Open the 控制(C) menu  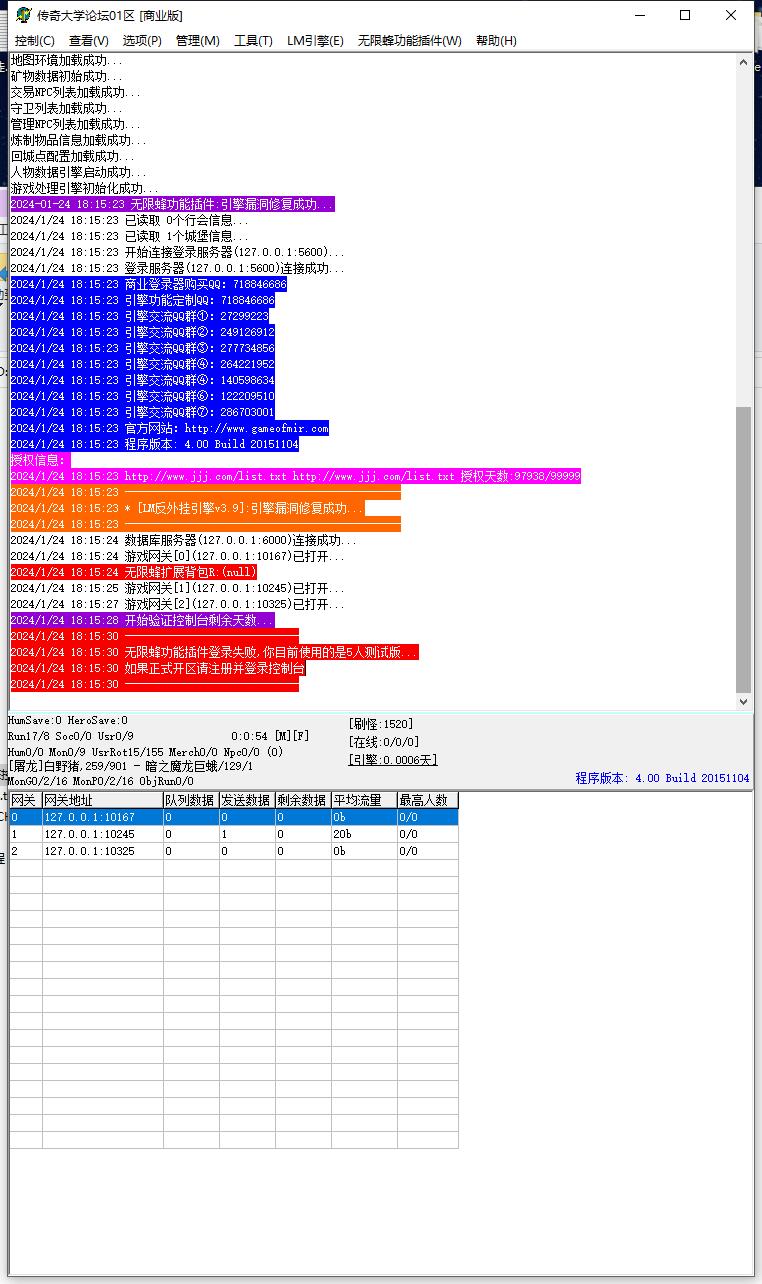[34, 41]
